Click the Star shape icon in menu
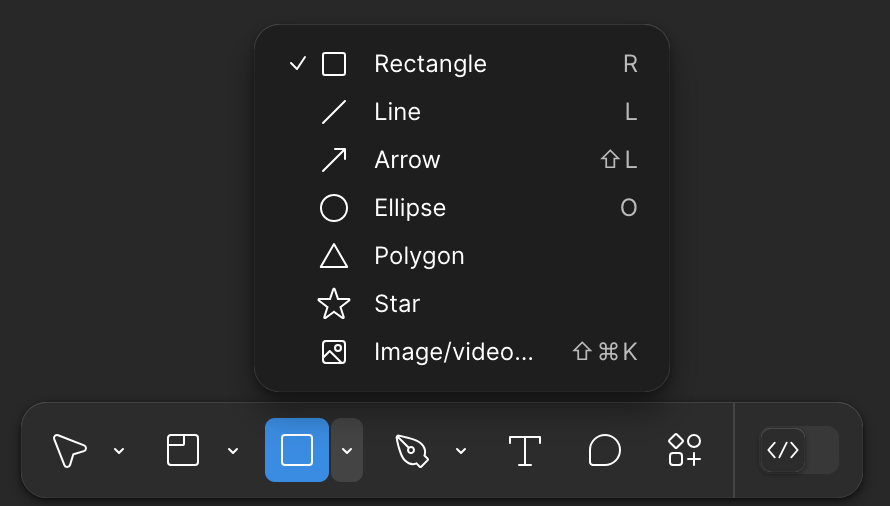This screenshot has height=506, width=890. [x=333, y=304]
